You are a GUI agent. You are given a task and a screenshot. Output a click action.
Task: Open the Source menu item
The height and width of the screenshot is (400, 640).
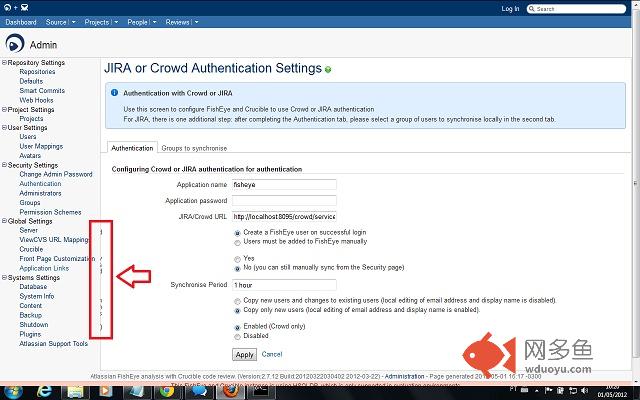(x=56, y=22)
